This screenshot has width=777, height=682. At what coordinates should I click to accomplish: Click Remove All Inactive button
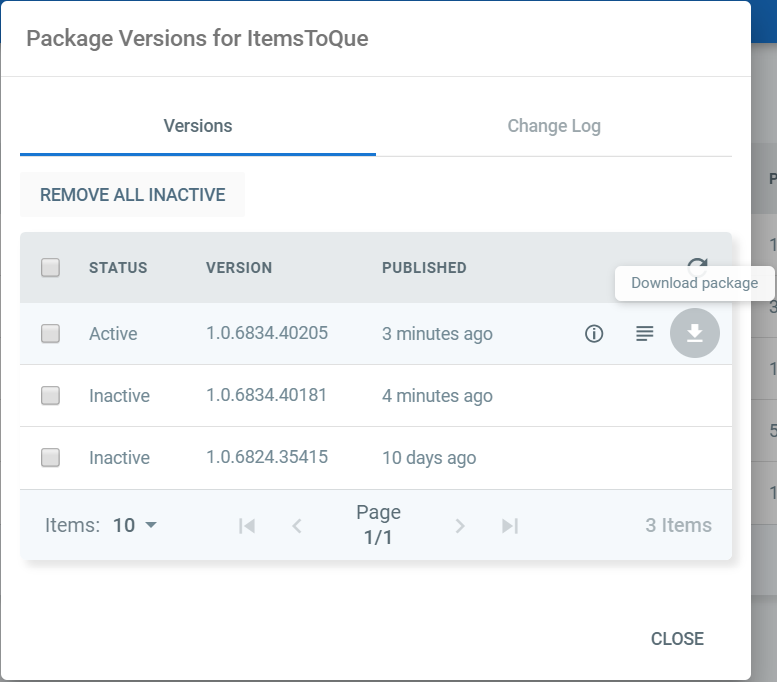point(132,194)
